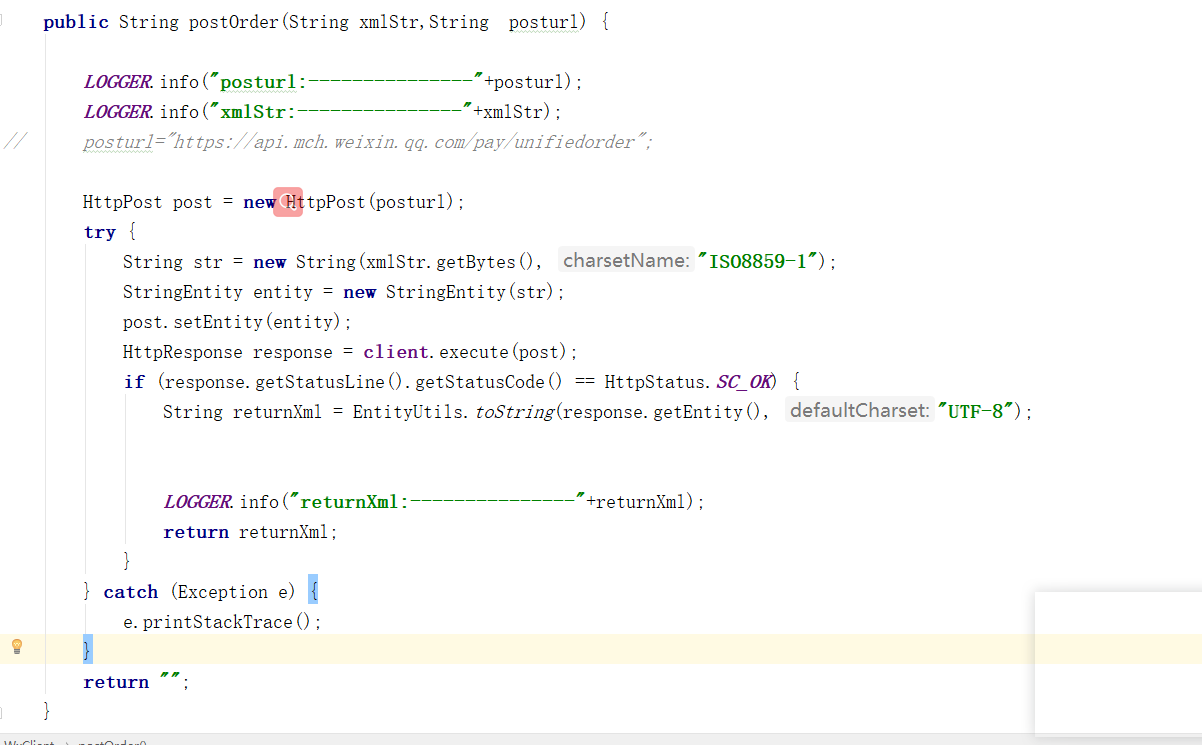The height and width of the screenshot is (745, 1202).
Task: Click the LOGGER field reference on first info line
Action: click(x=117, y=81)
